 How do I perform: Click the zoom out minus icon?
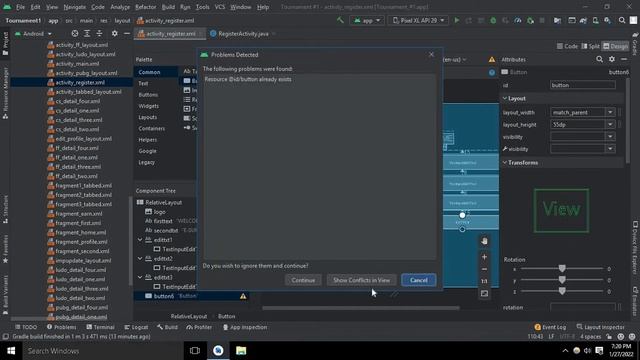click(x=484, y=269)
